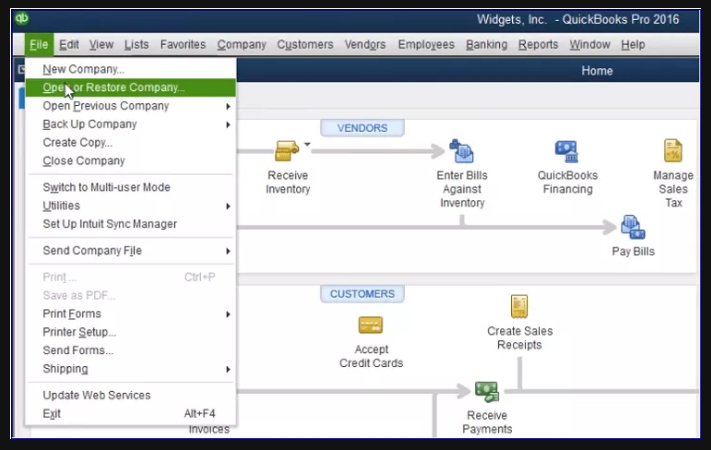
Task: Open the Lists menu
Action: [136, 44]
